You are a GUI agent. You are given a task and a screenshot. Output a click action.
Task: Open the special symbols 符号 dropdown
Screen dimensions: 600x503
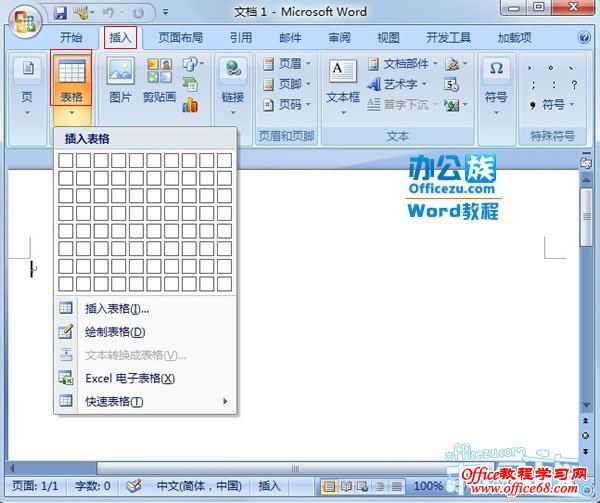(552, 104)
